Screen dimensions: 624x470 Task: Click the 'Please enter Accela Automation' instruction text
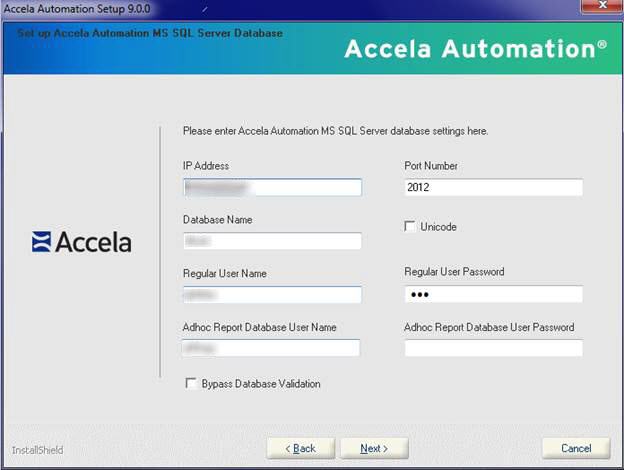[x=335, y=131]
